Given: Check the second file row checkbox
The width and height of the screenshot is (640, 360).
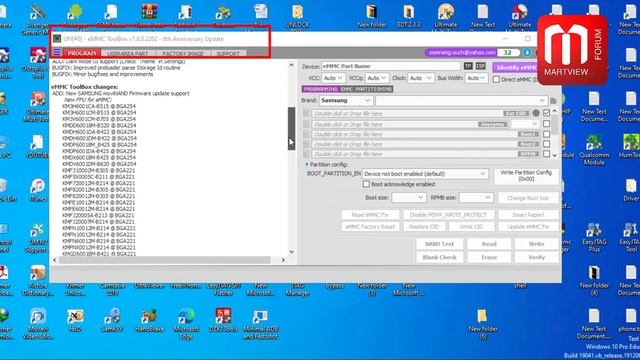Looking at the screenshot, I should 547,124.
